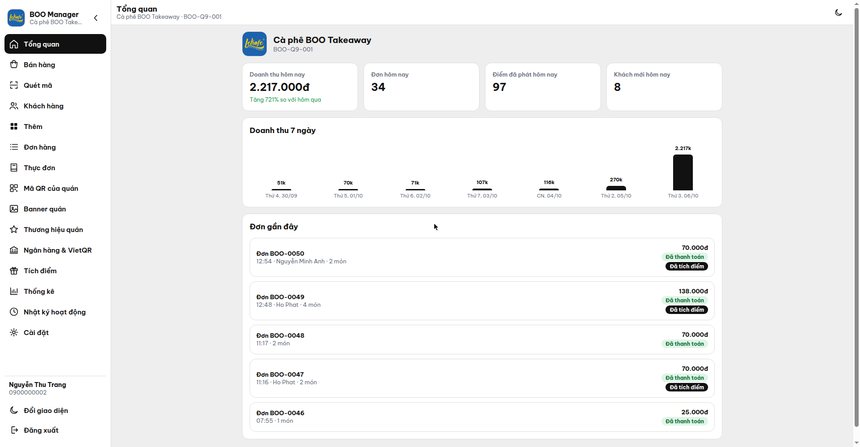Click the 25.000đ order amount
Screen dimensions: 860x447
pos(695,412)
